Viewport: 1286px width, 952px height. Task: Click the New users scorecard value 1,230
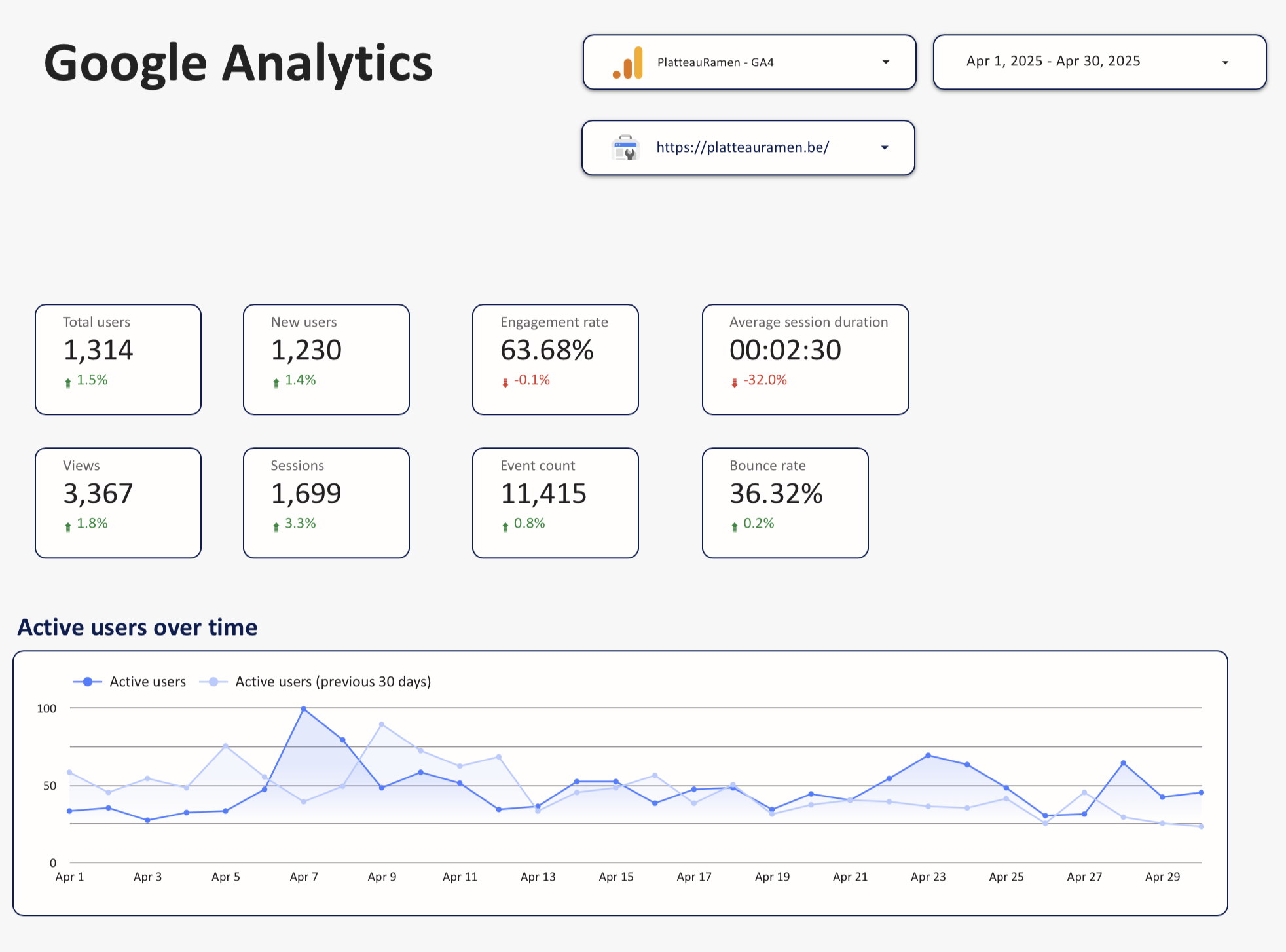tap(306, 350)
